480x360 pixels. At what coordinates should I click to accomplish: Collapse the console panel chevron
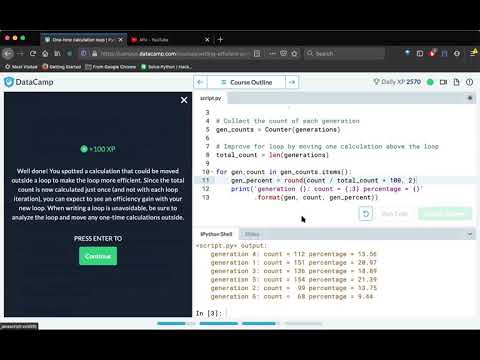pyautogui.click(x=470, y=234)
